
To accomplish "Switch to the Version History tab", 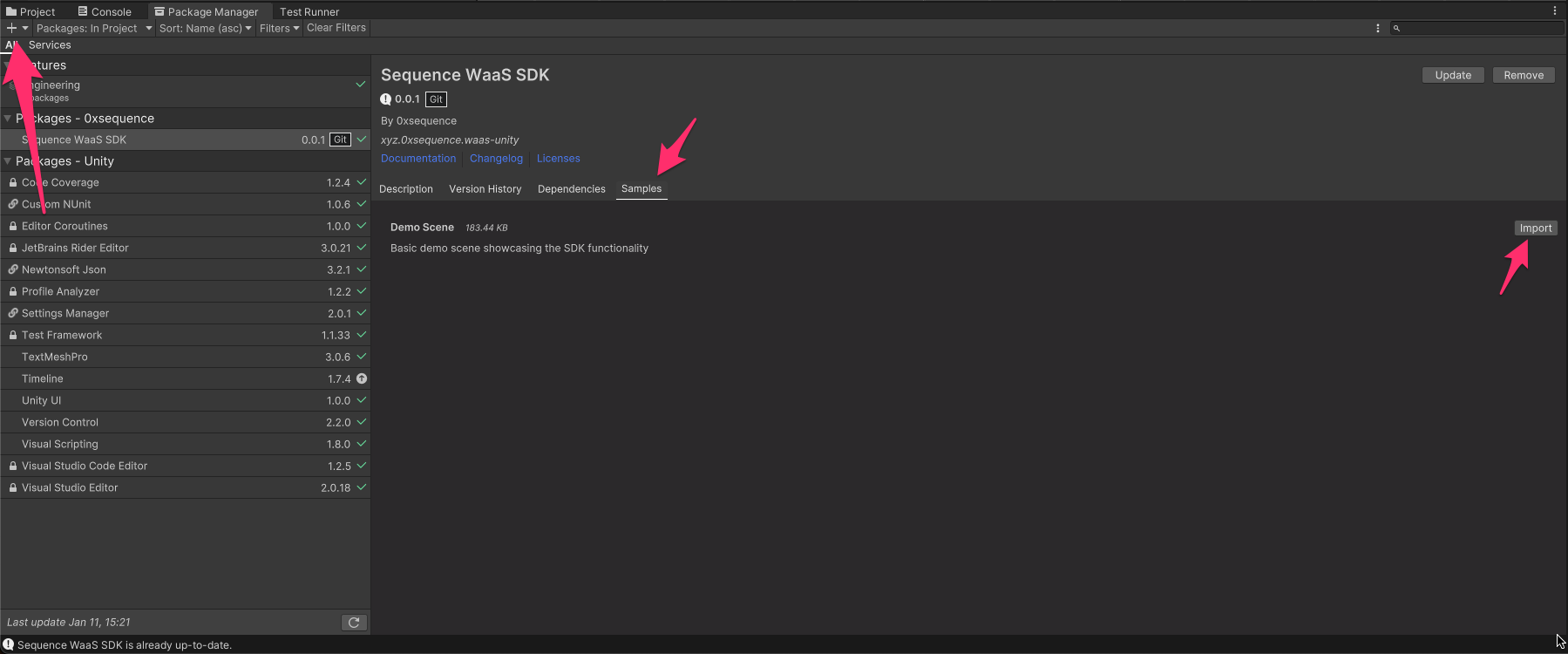I will click(485, 189).
